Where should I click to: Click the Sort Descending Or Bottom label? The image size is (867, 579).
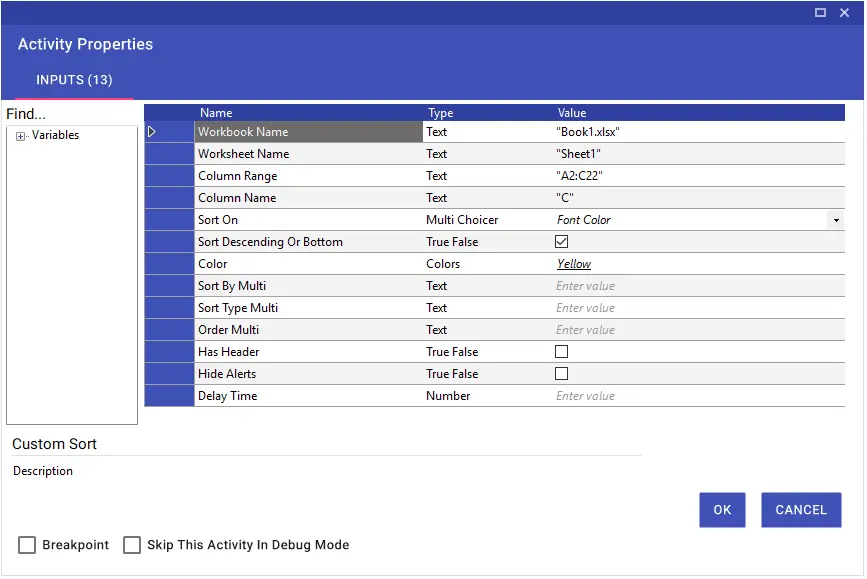pyautogui.click(x=270, y=242)
